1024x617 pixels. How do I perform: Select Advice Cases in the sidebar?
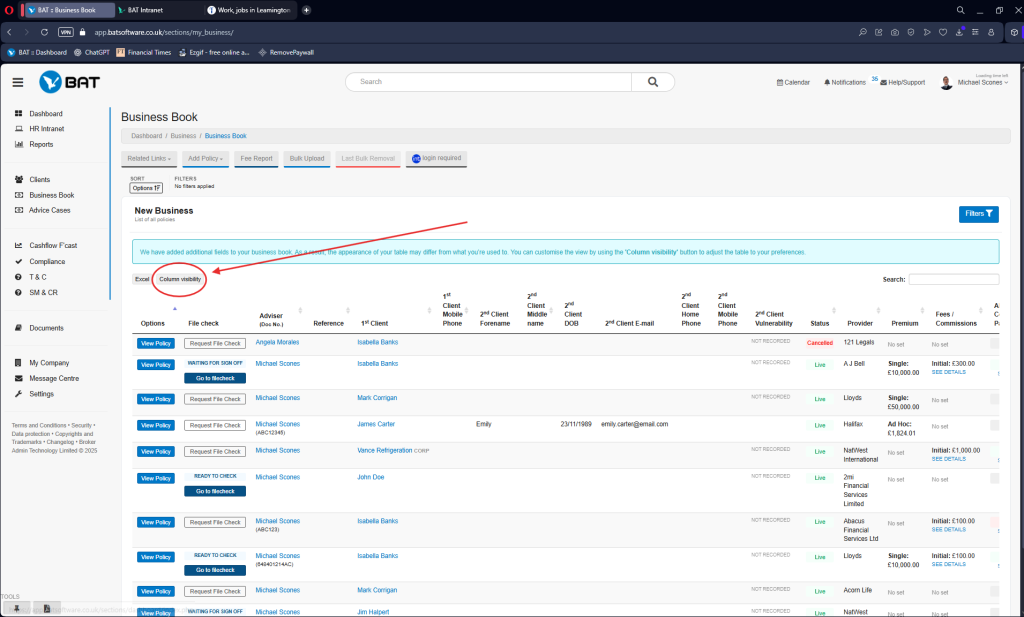(x=50, y=210)
